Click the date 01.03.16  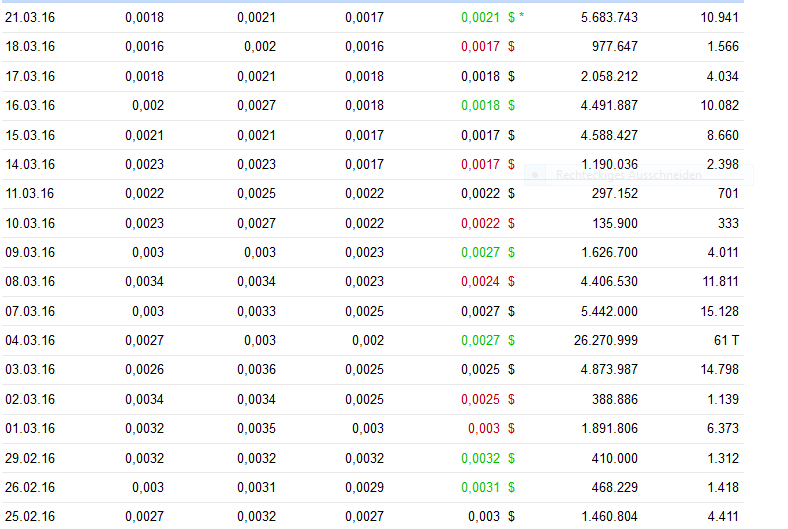click(30, 429)
